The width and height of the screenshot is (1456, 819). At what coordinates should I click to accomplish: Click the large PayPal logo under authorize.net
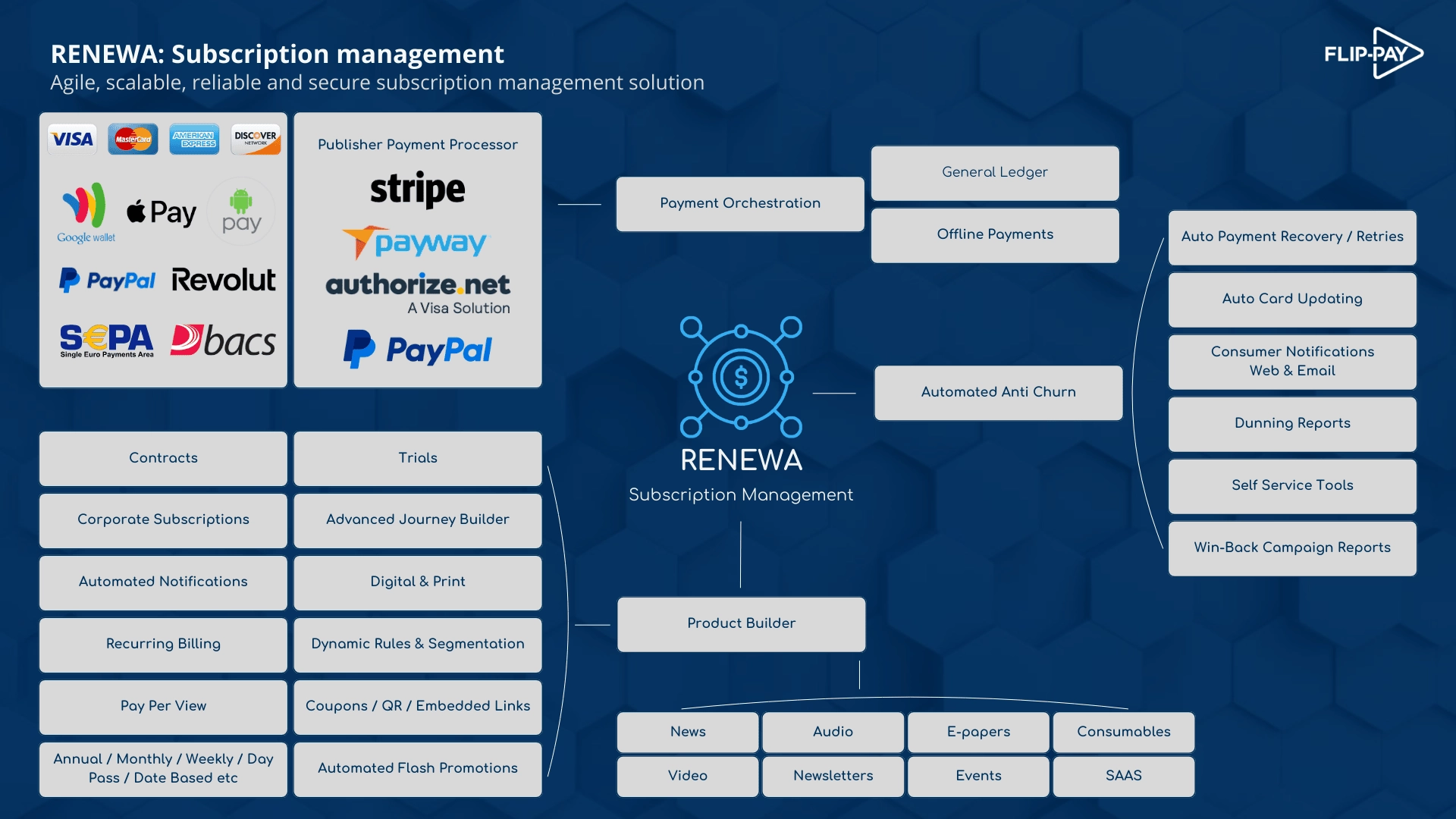[417, 350]
